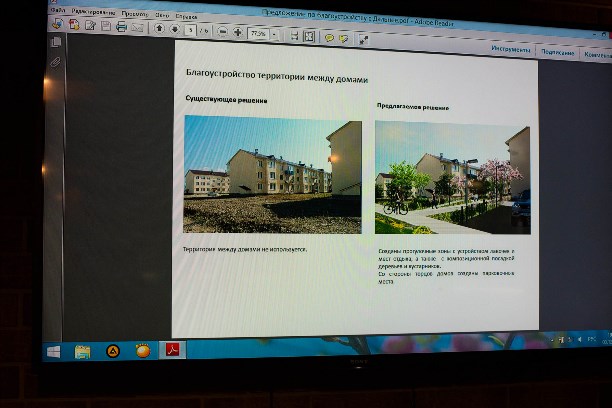Click the edit/sign document icon

(x=90, y=26)
